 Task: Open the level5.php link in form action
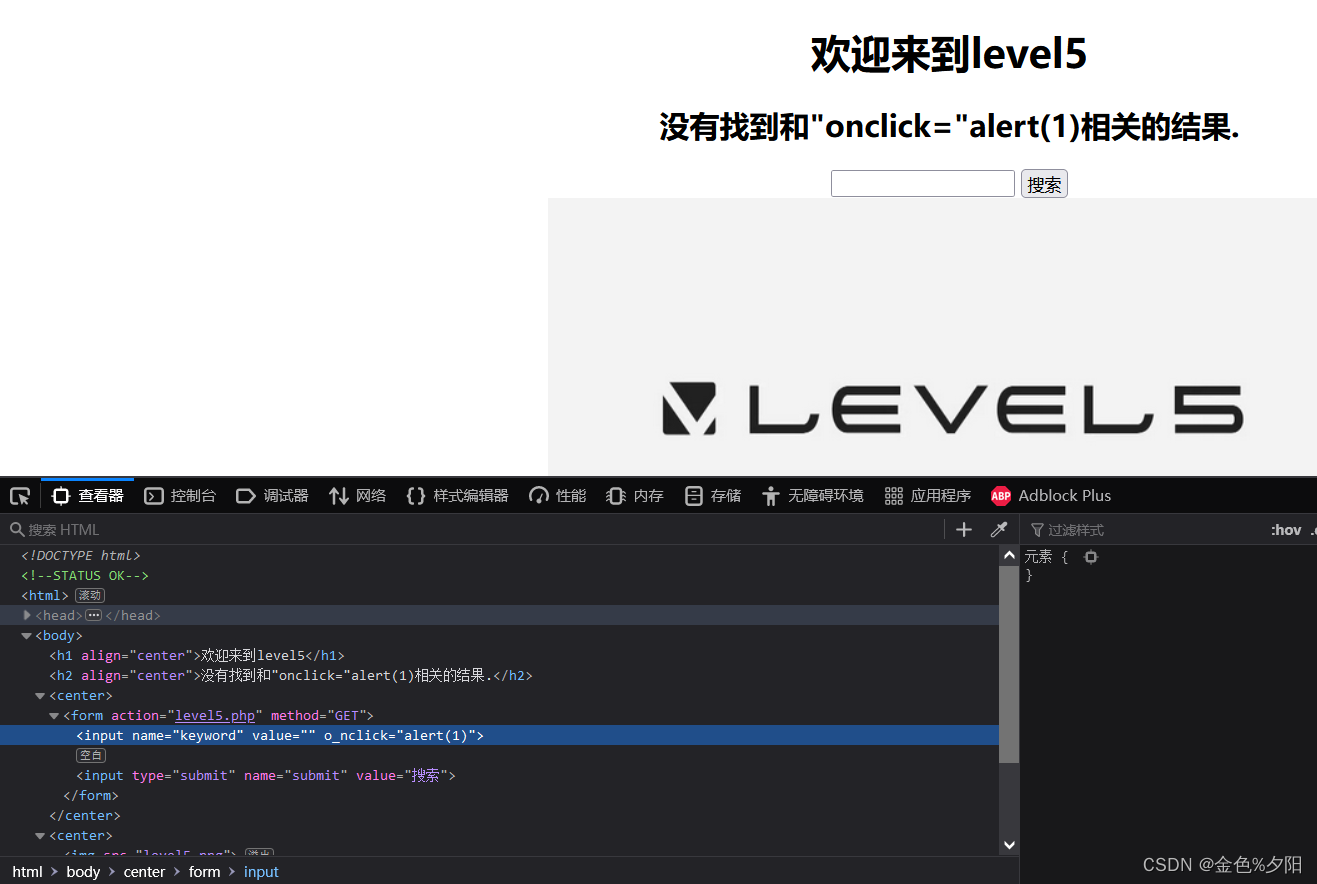tap(215, 715)
